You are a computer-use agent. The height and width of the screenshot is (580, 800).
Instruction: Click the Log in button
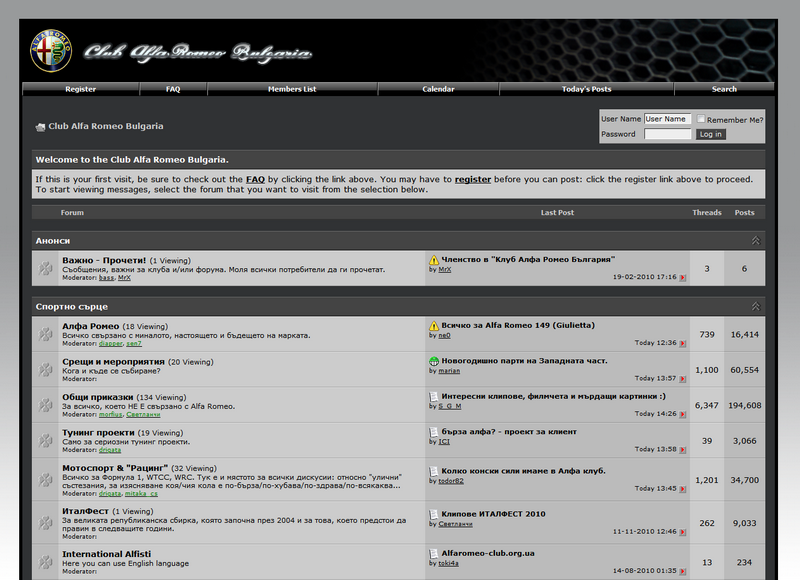tap(711, 134)
